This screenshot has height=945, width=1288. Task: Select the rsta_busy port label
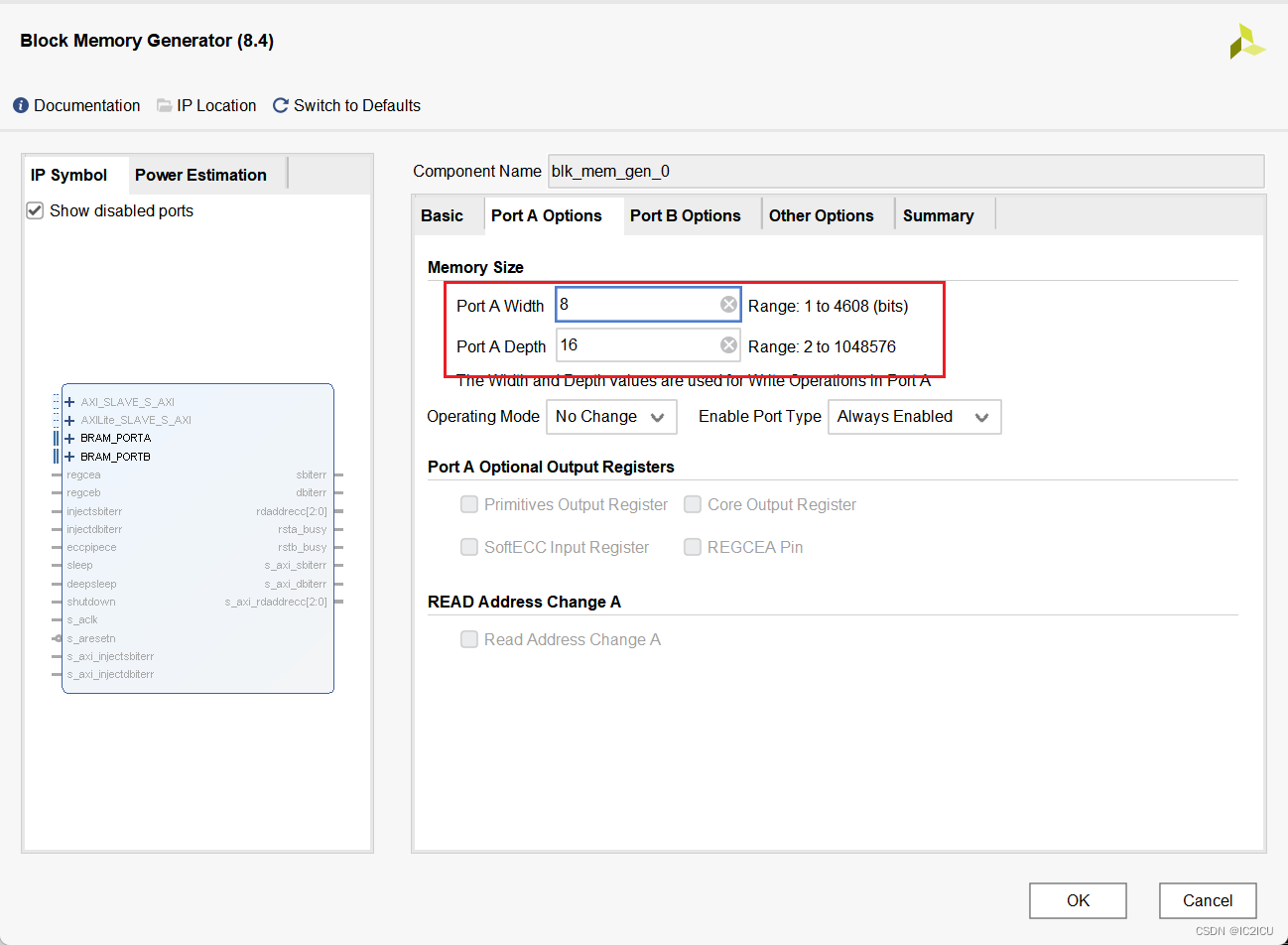[x=303, y=529]
